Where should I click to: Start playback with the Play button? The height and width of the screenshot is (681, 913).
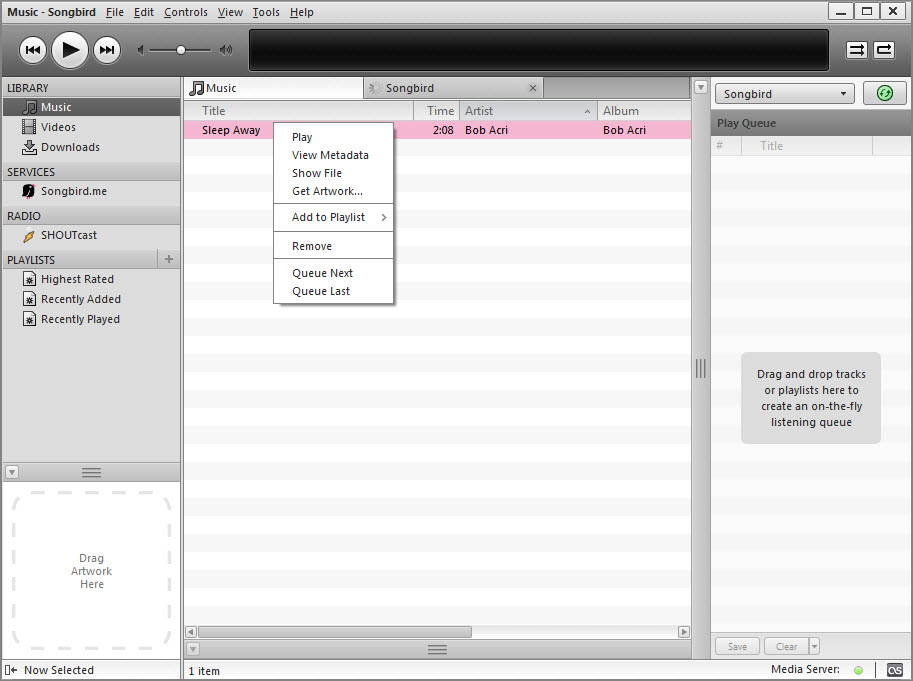pos(70,50)
